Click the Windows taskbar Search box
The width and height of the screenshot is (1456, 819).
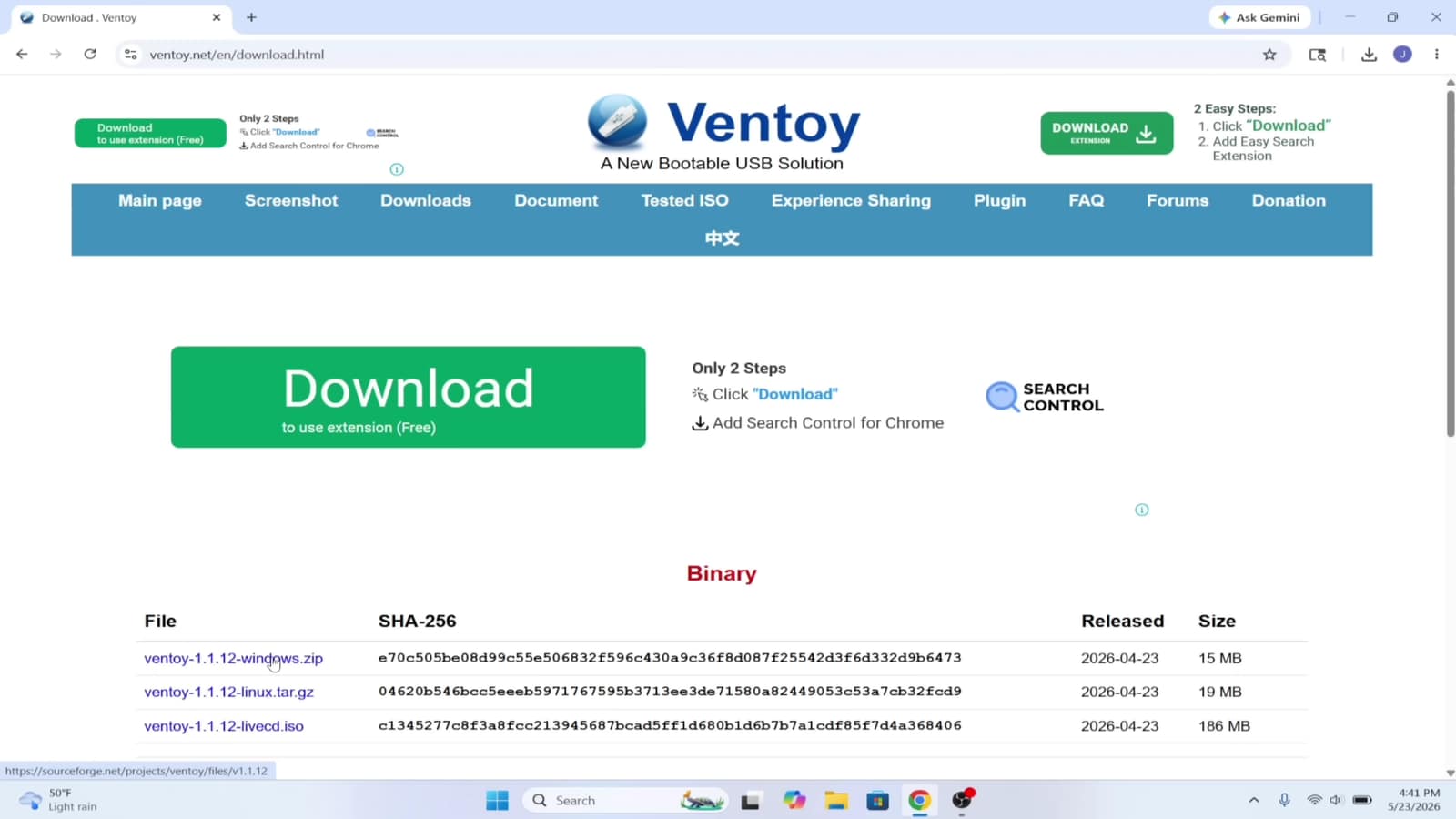pyautogui.click(x=626, y=801)
